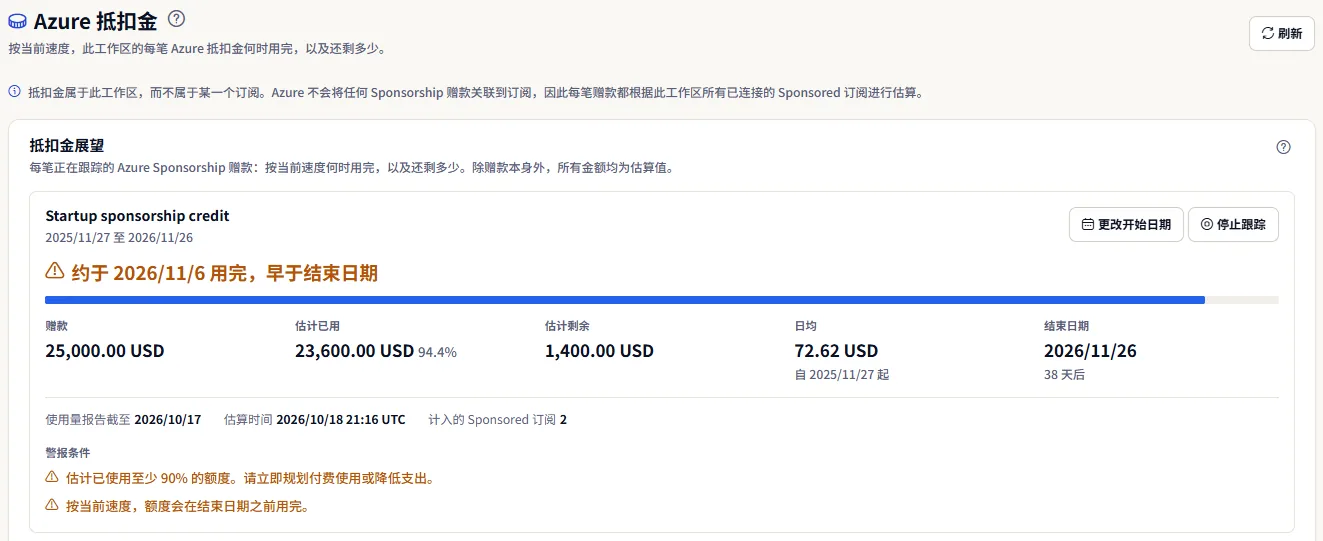The height and width of the screenshot is (541, 1323).
Task: Click the 使用量报告截至 2026/10/17 text
Action: (123, 420)
